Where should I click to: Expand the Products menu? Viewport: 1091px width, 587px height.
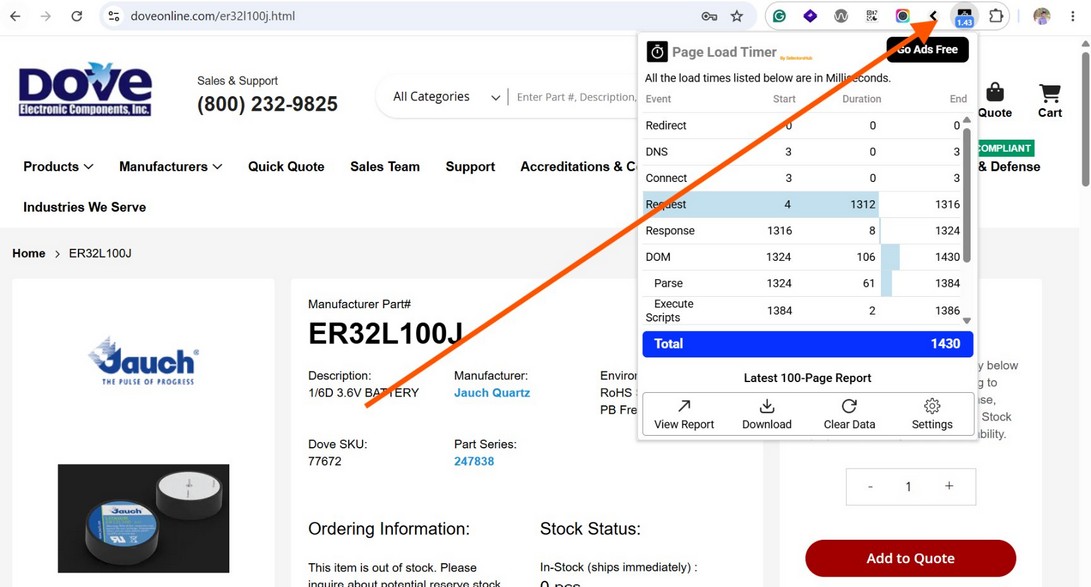58,166
